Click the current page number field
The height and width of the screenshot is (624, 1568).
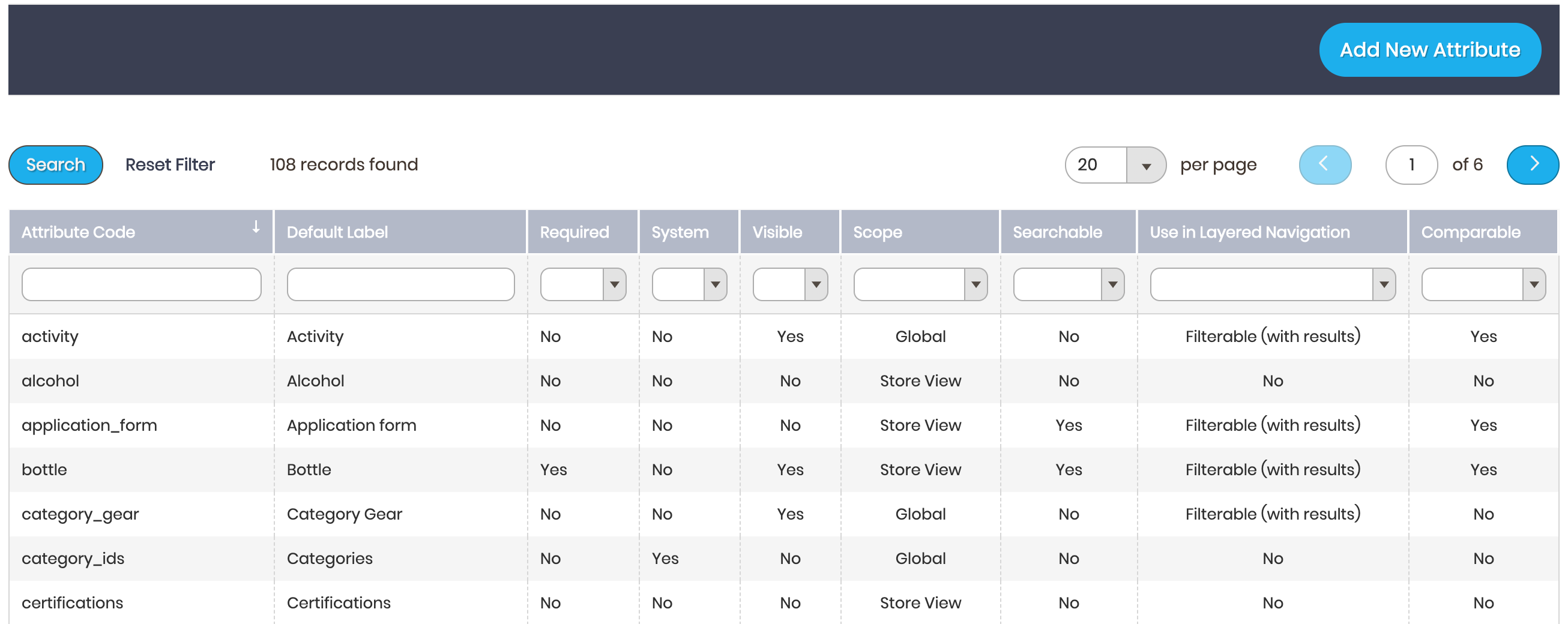pyautogui.click(x=1411, y=165)
